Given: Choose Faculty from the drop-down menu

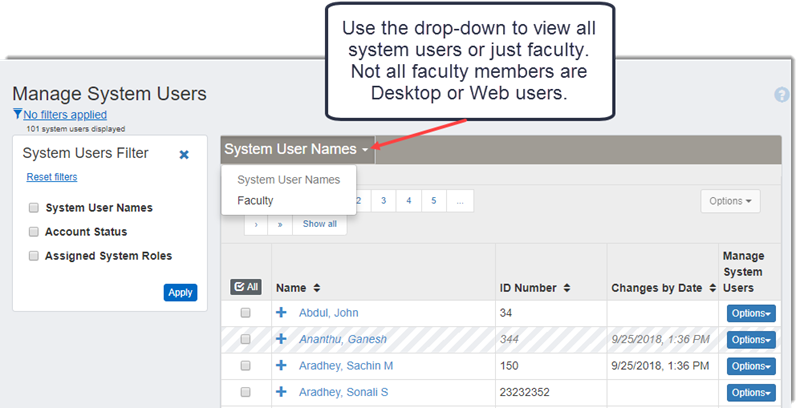Looking at the screenshot, I should click(255, 200).
